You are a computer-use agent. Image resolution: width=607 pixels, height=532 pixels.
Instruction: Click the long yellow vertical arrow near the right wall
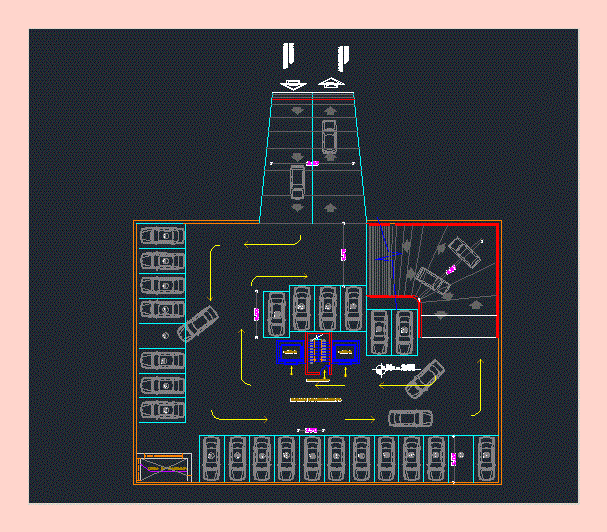[478, 388]
